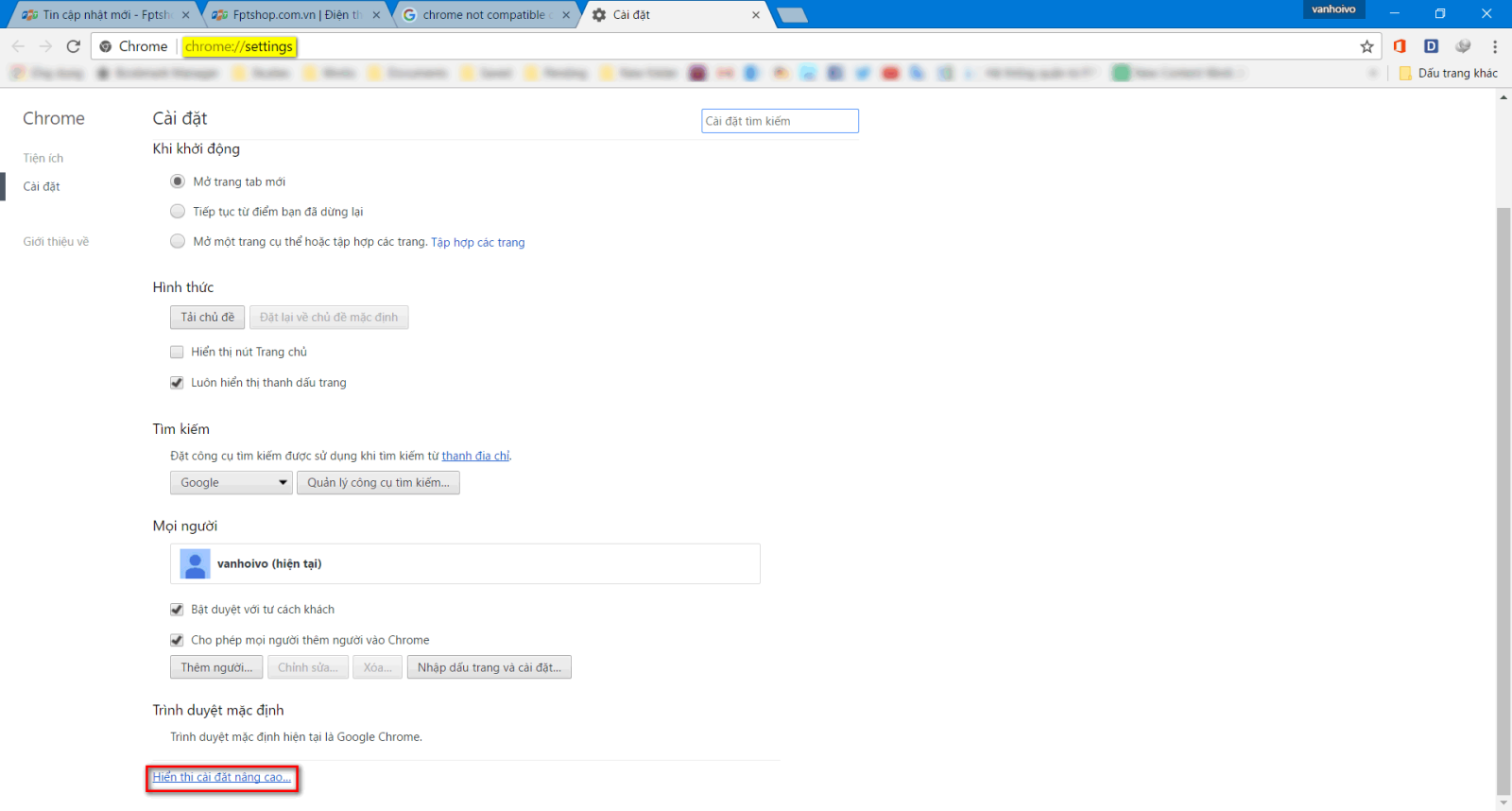Image resolution: width=1512 pixels, height=811 pixels.
Task: Click 'Chỉnh sửa...' button
Action: (308, 667)
